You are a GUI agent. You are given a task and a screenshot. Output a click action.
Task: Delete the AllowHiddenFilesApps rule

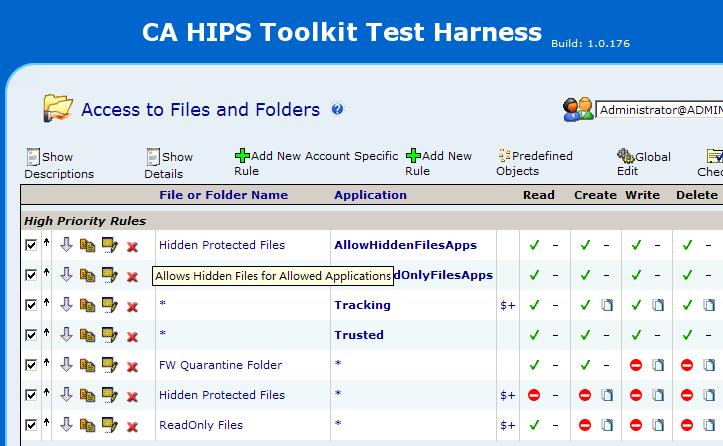[132, 246]
